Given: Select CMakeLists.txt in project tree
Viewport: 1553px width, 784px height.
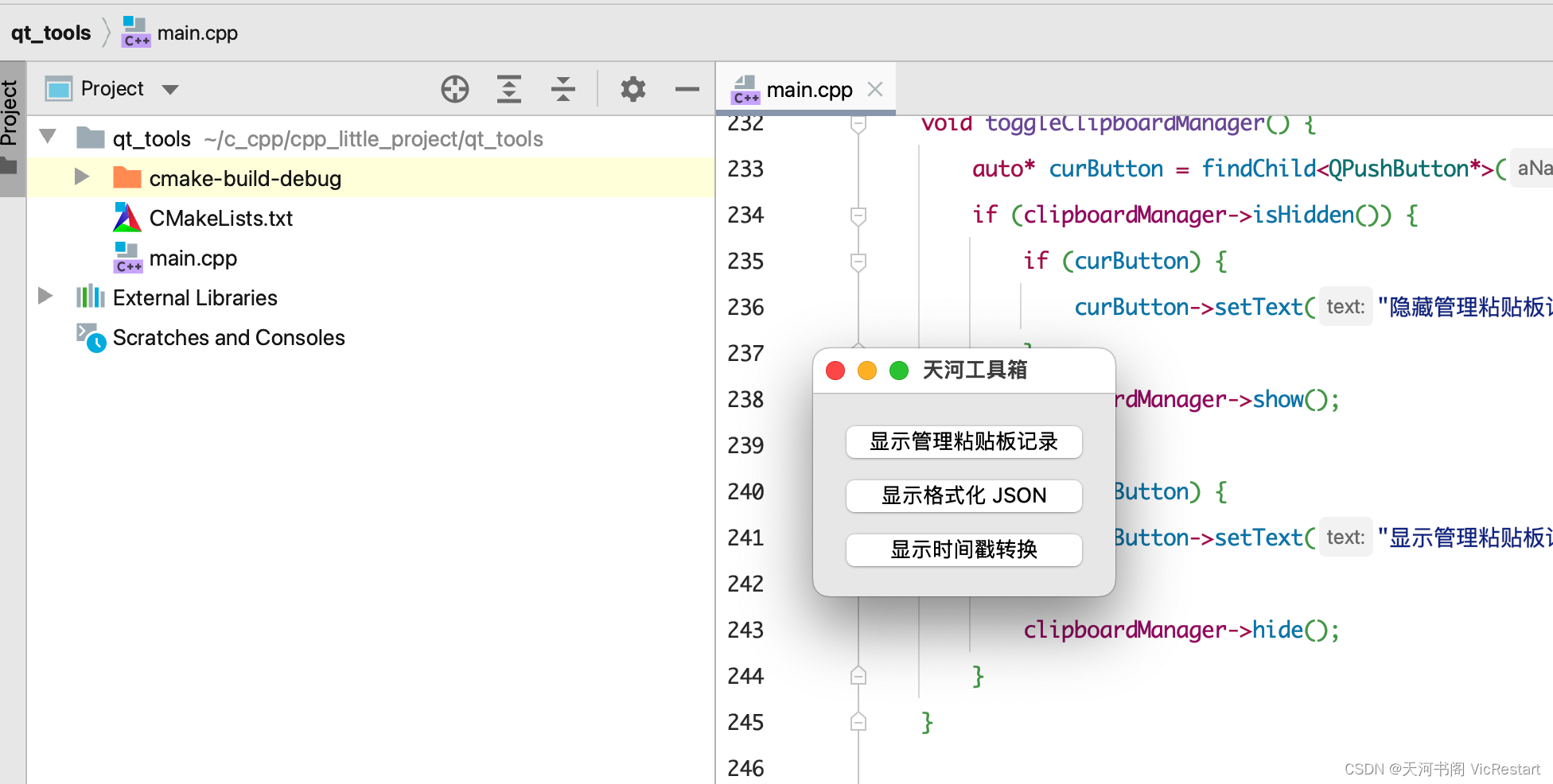Looking at the screenshot, I should [221, 219].
